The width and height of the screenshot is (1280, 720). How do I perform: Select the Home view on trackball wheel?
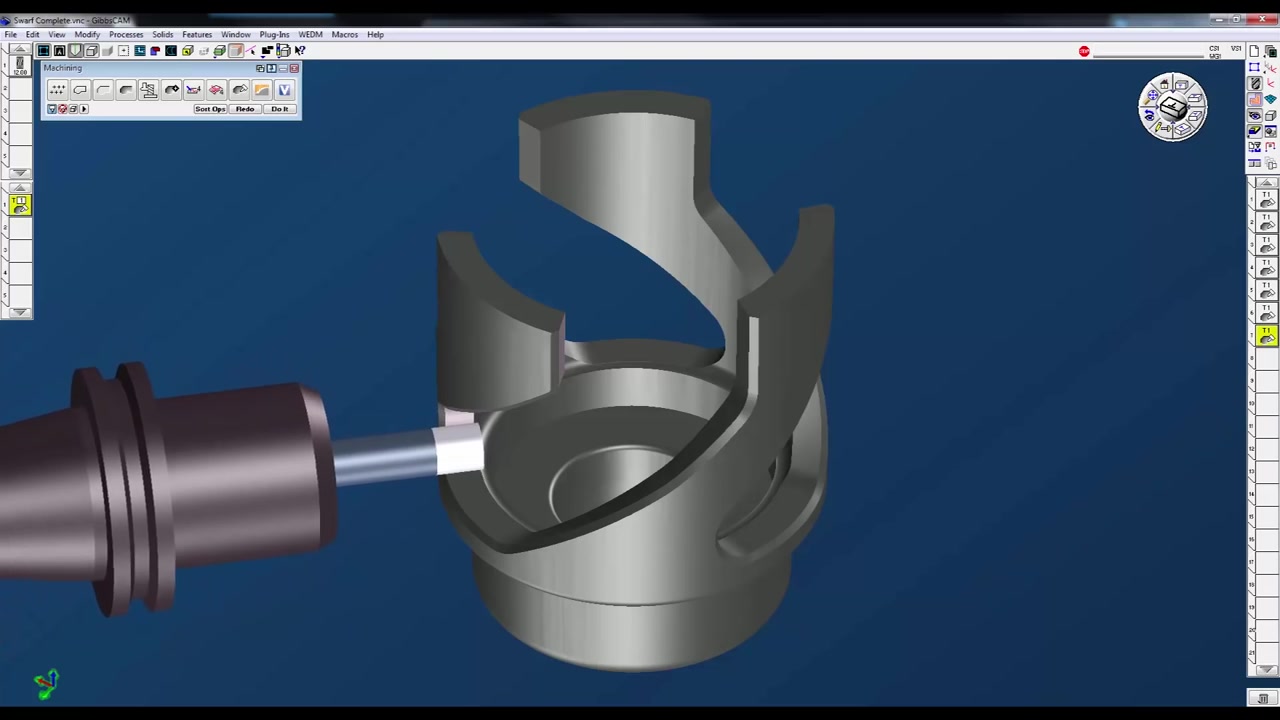(x=1164, y=84)
